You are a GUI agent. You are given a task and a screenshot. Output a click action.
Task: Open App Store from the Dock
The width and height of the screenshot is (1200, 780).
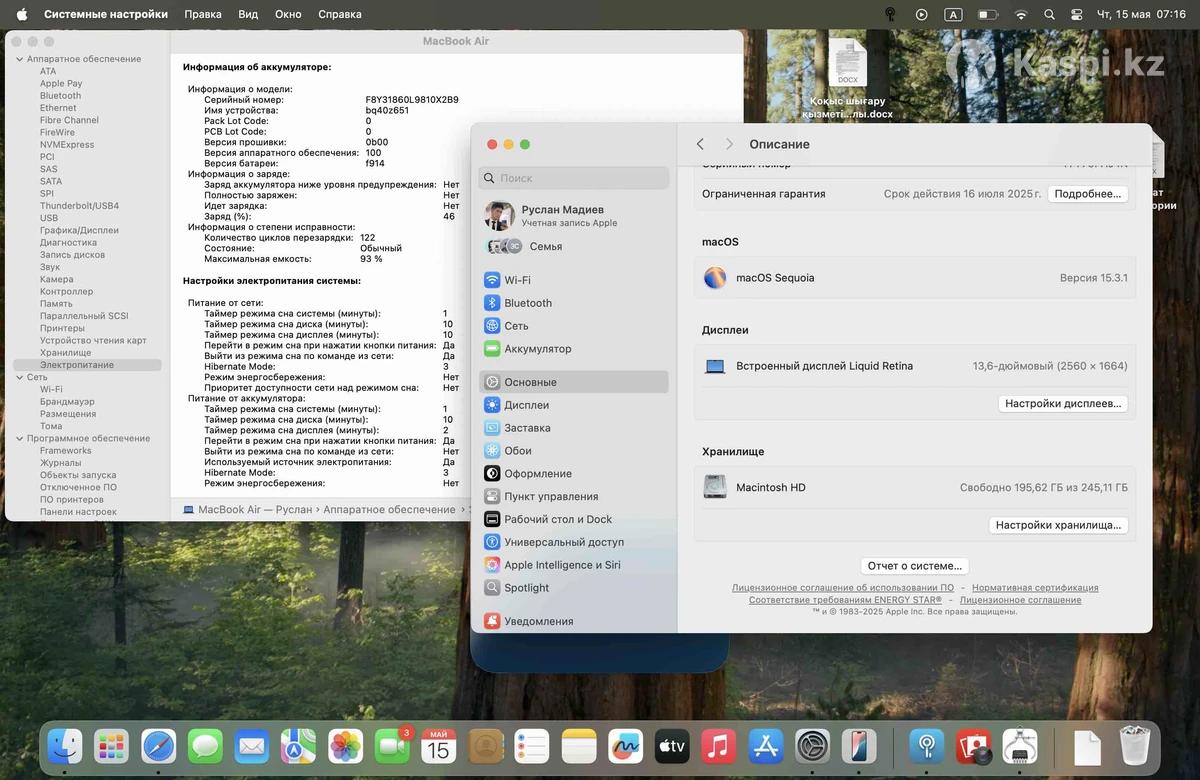[x=765, y=746]
